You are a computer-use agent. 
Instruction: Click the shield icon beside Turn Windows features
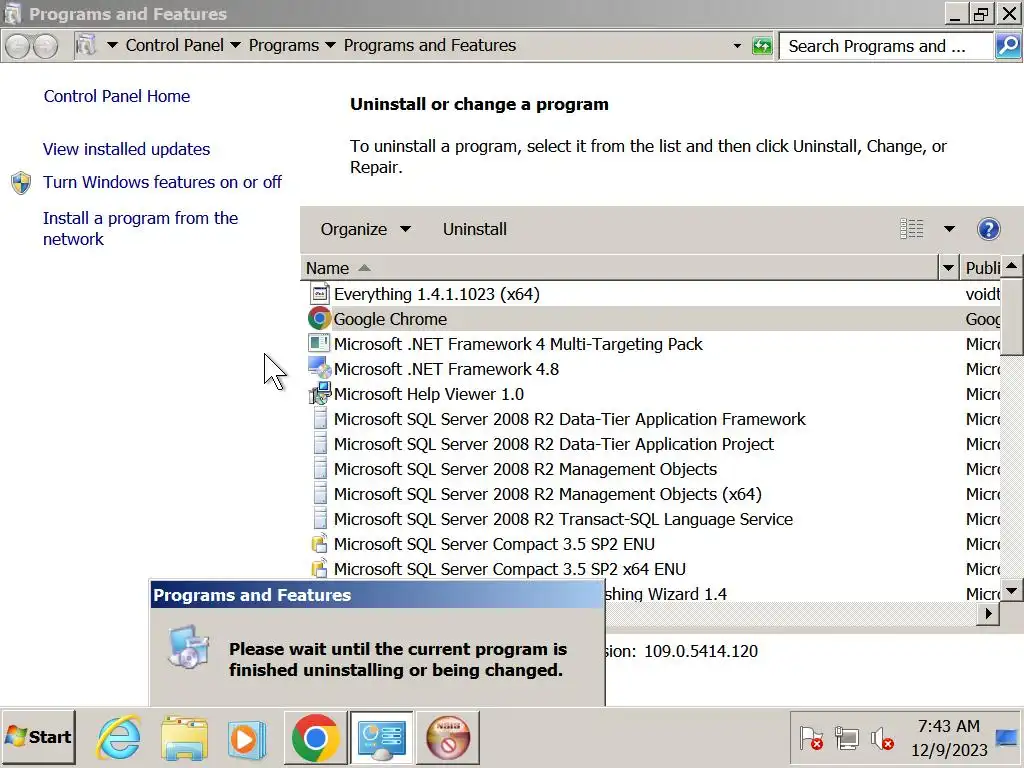tap(21, 183)
